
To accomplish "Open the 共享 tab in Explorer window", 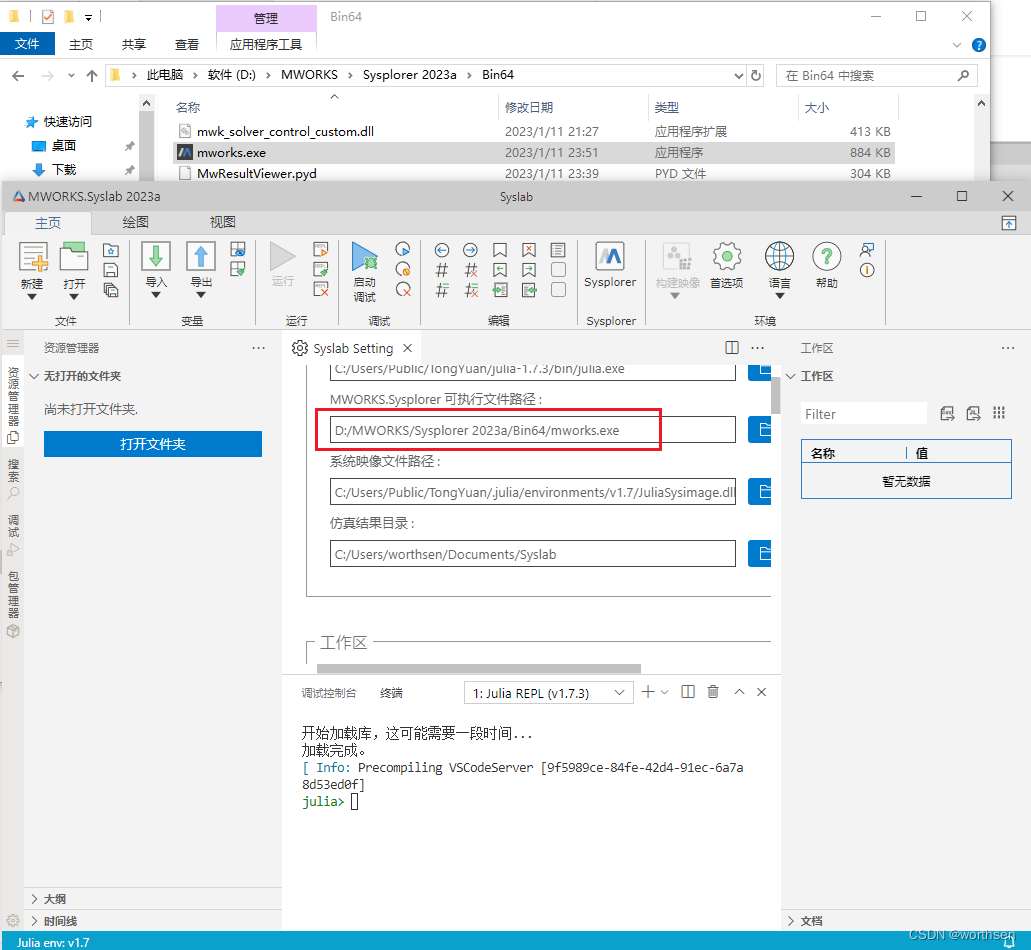I will point(133,44).
